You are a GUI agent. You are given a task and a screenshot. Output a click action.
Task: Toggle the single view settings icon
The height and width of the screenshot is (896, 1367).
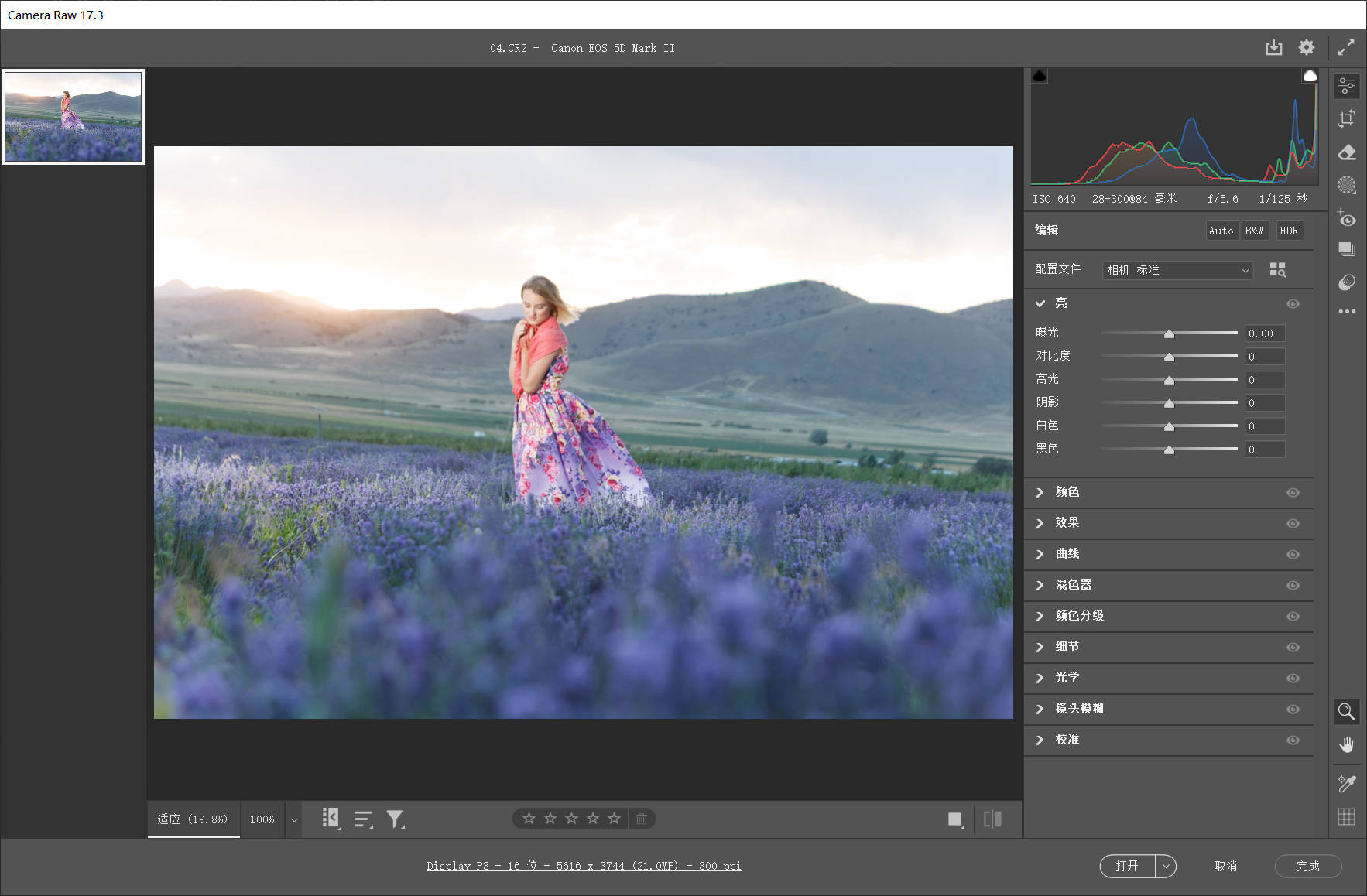[956, 819]
